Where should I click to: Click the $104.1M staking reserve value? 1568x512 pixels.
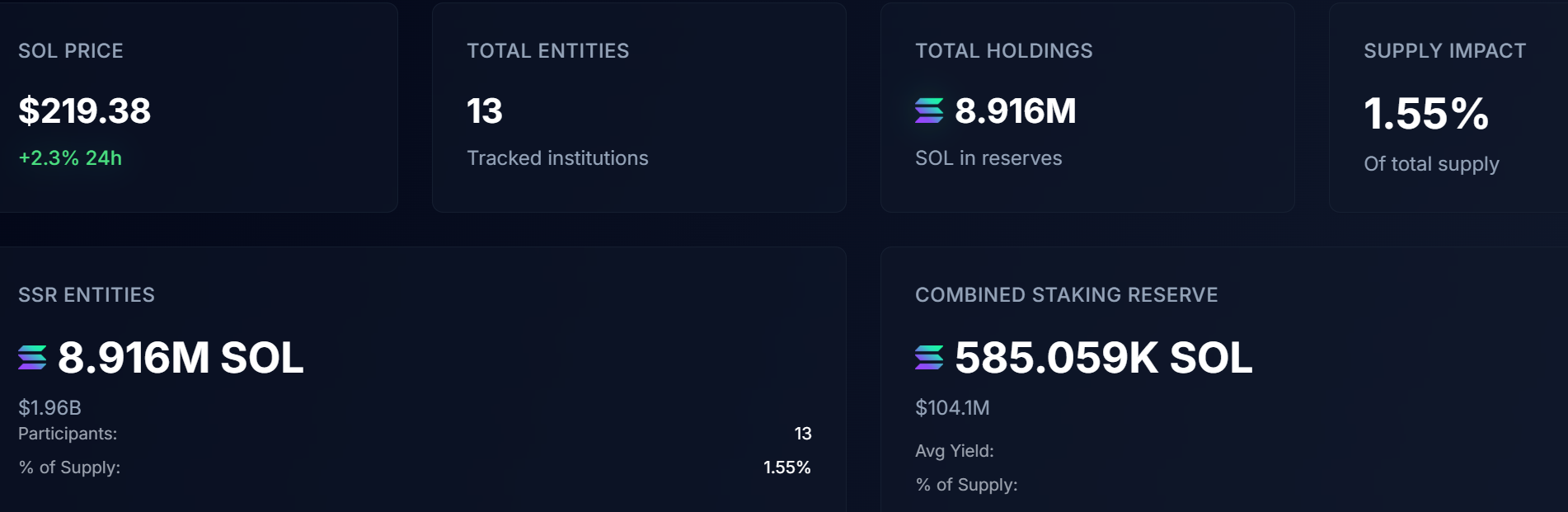coord(952,407)
